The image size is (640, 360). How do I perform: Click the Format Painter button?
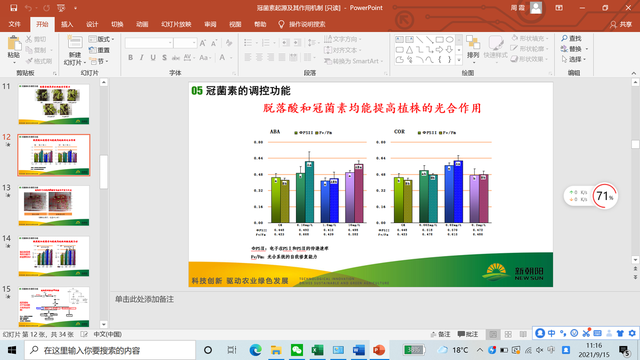pos(38,61)
